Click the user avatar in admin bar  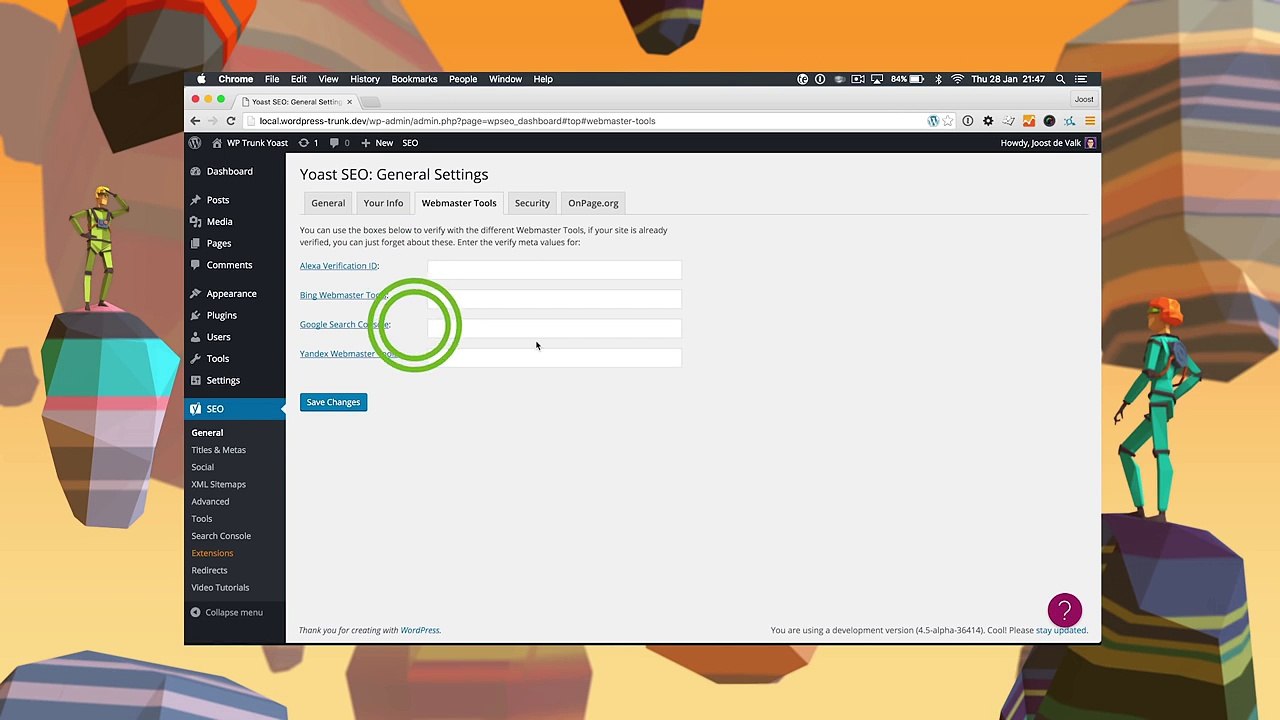(x=1091, y=143)
